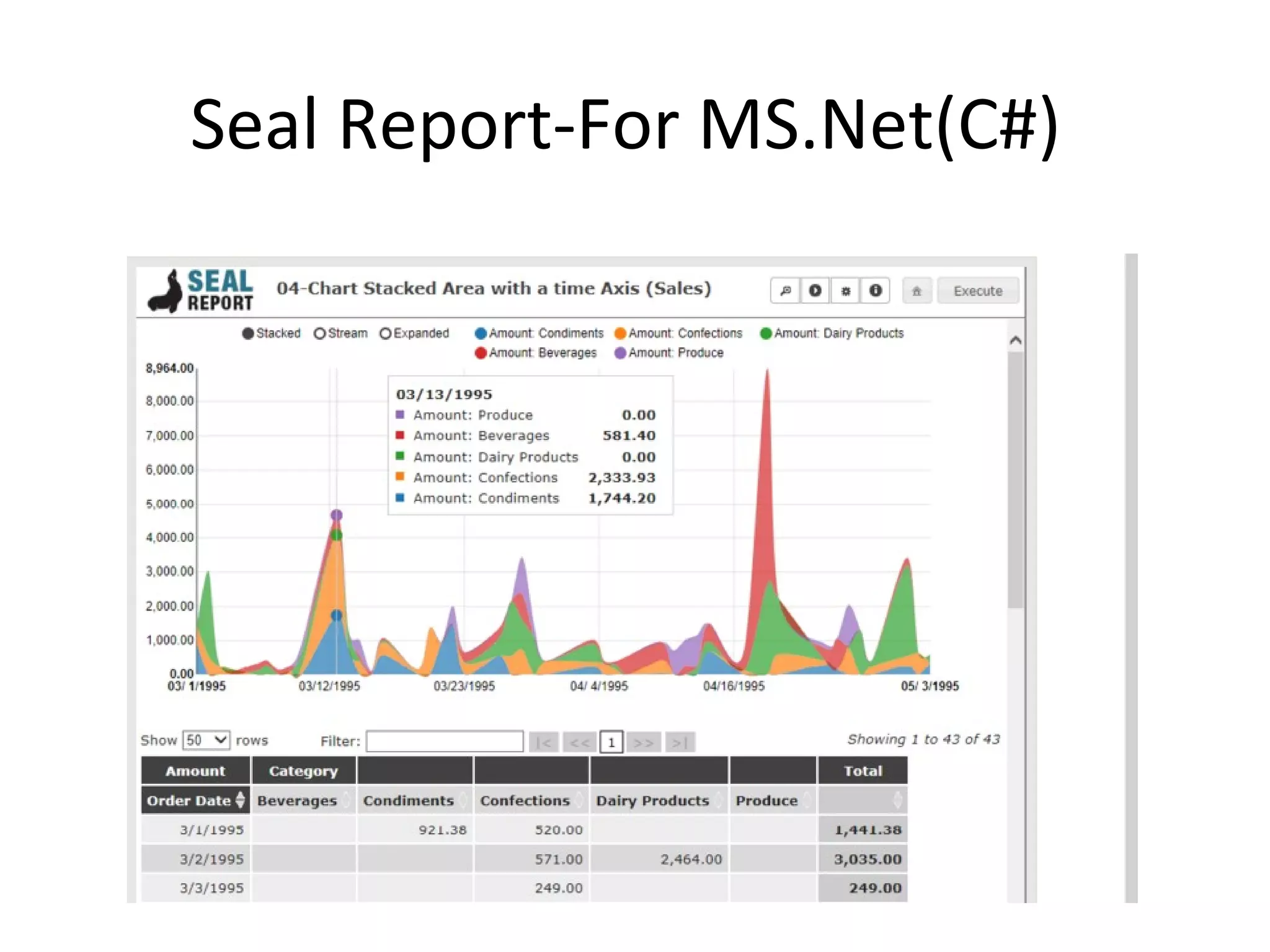The height and width of the screenshot is (952, 1270).
Task: Click the purple Produce point on chart
Action: click(x=337, y=515)
